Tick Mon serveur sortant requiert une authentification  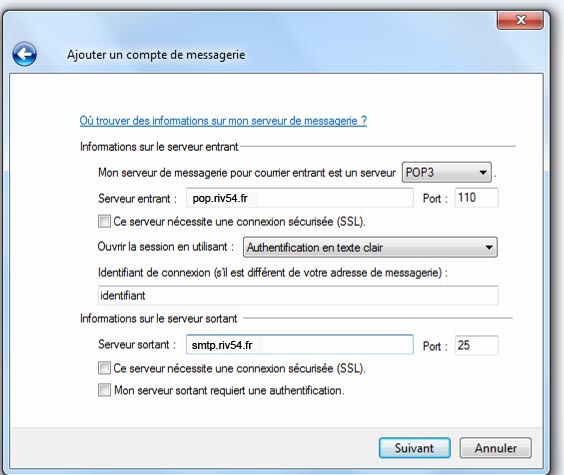click(104, 390)
